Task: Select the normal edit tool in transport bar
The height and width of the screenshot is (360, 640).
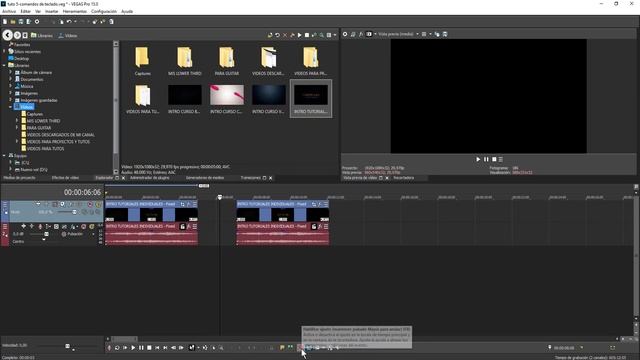Action: click(x=192, y=348)
